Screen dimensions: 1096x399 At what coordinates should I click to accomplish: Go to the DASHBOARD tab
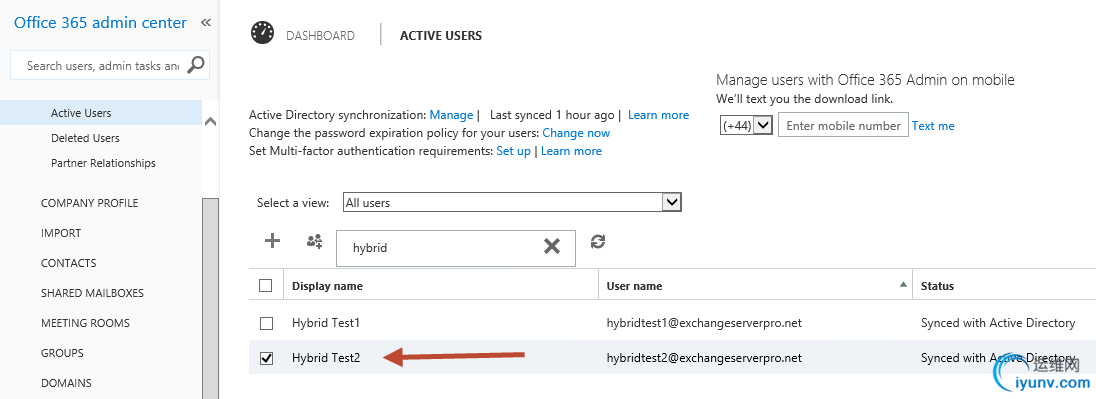pos(320,35)
